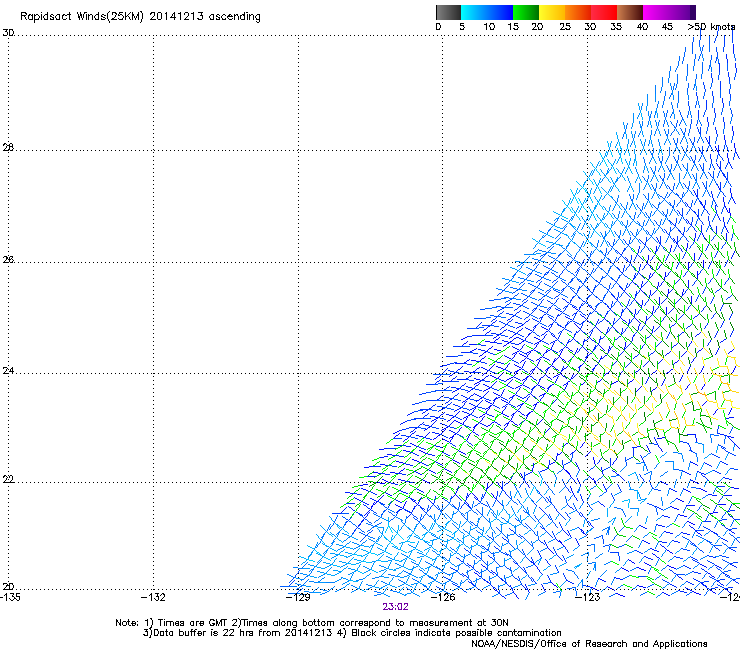Image resolution: width=740 pixels, height=650 pixels.
Task: Click the legend scale number 40
Action: coord(642,27)
